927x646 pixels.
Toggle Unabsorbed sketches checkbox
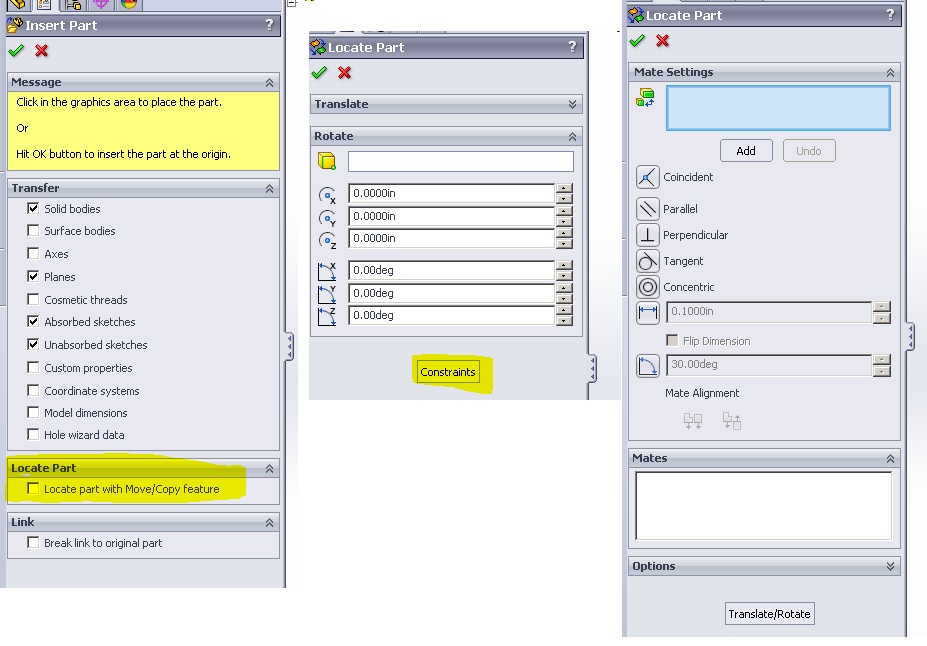(33, 344)
